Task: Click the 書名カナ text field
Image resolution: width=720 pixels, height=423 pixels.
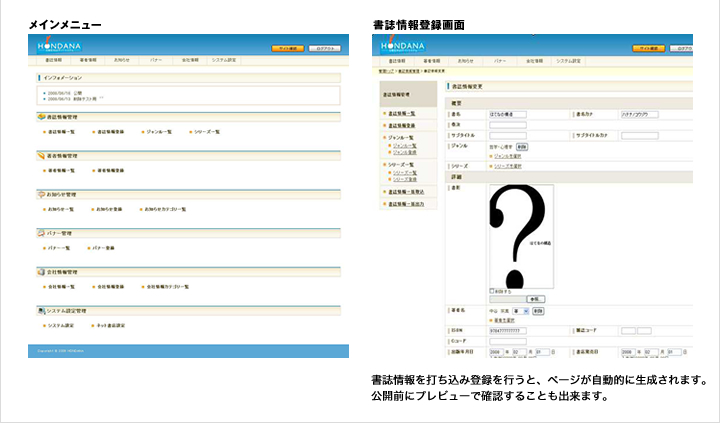Action: [640, 114]
